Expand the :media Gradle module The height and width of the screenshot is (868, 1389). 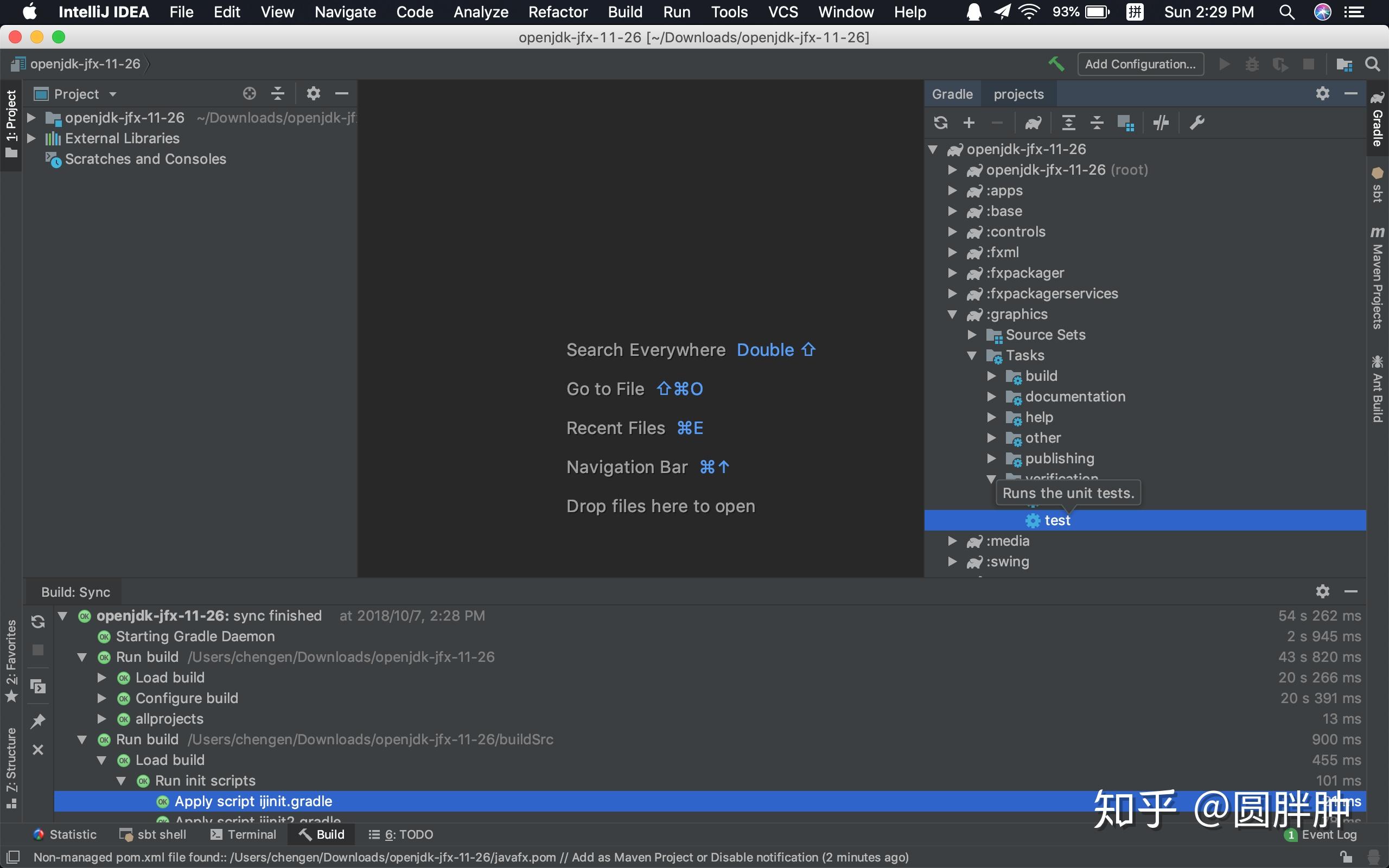[x=952, y=541]
